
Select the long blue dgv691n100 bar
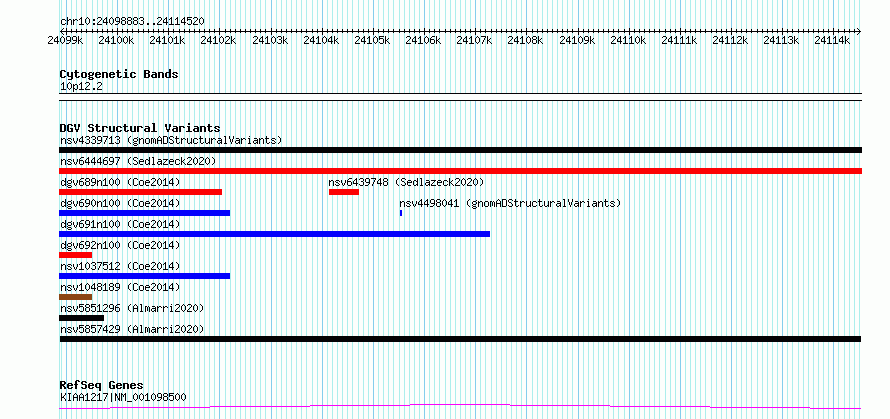(274, 234)
